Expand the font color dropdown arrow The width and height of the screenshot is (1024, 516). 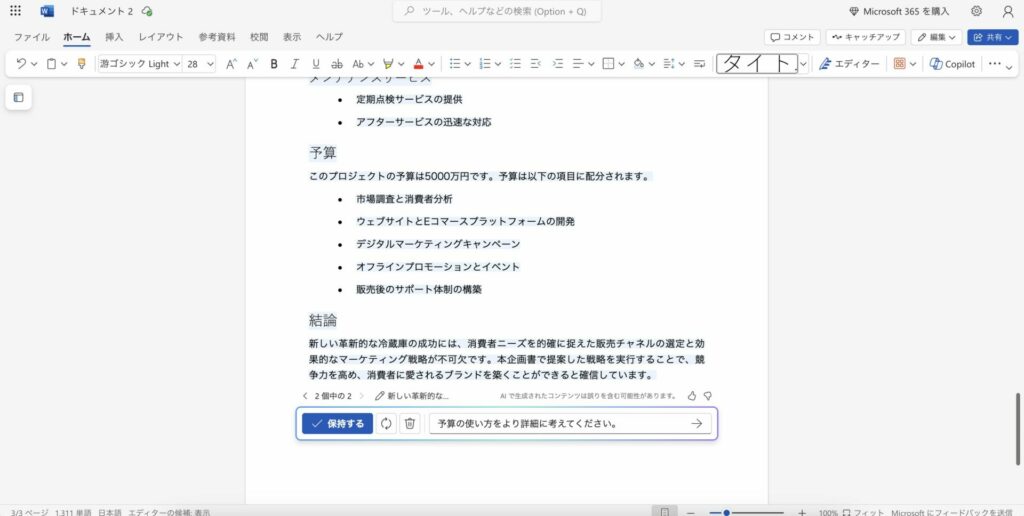tap(432, 64)
